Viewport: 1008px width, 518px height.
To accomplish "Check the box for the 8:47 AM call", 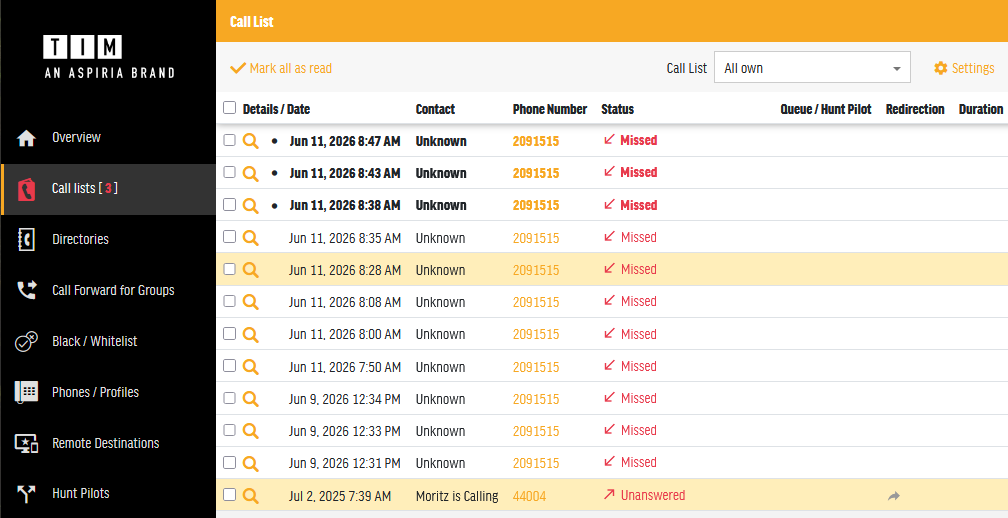I will [230, 139].
